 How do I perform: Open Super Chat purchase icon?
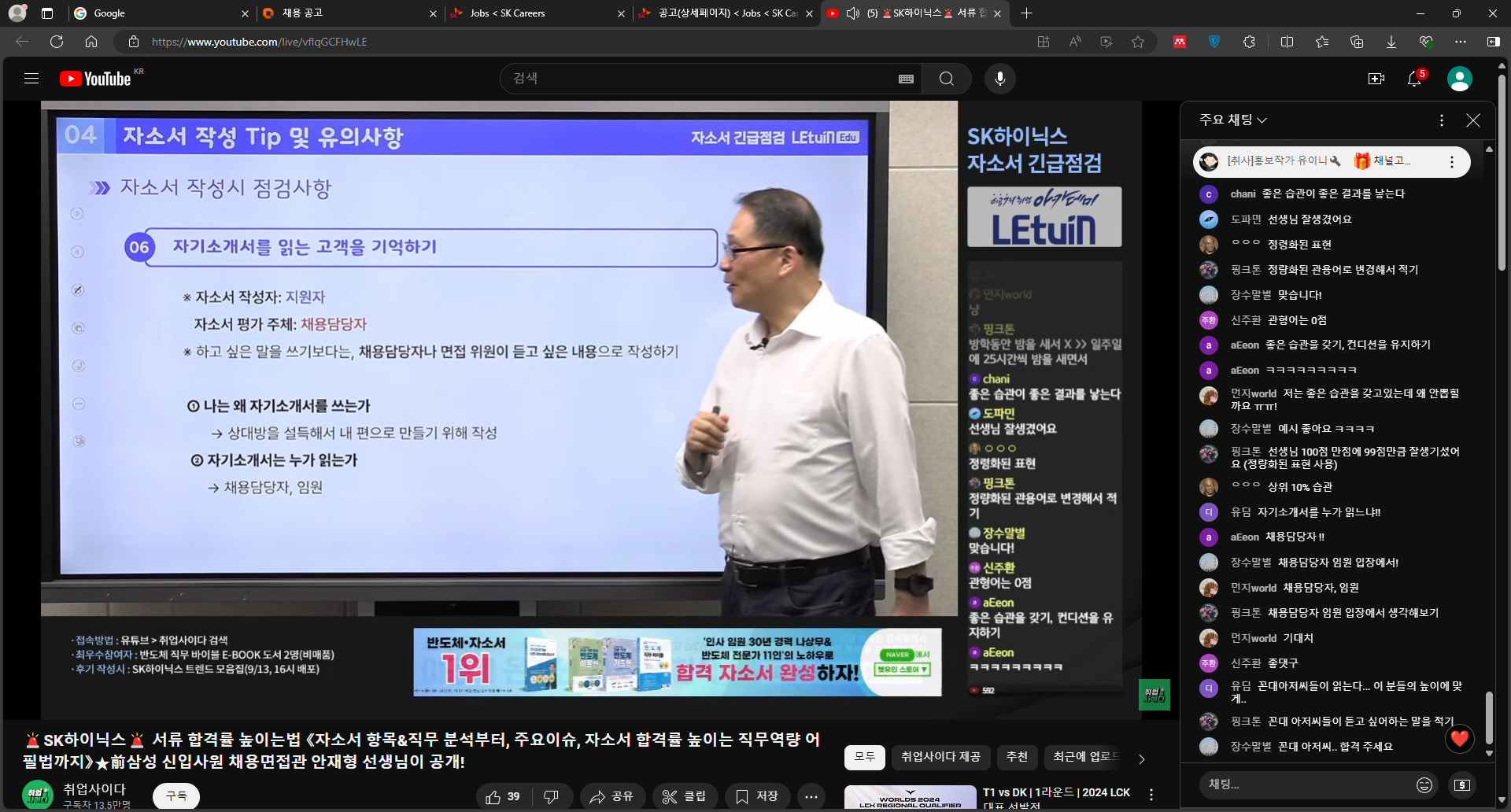pos(1462,784)
